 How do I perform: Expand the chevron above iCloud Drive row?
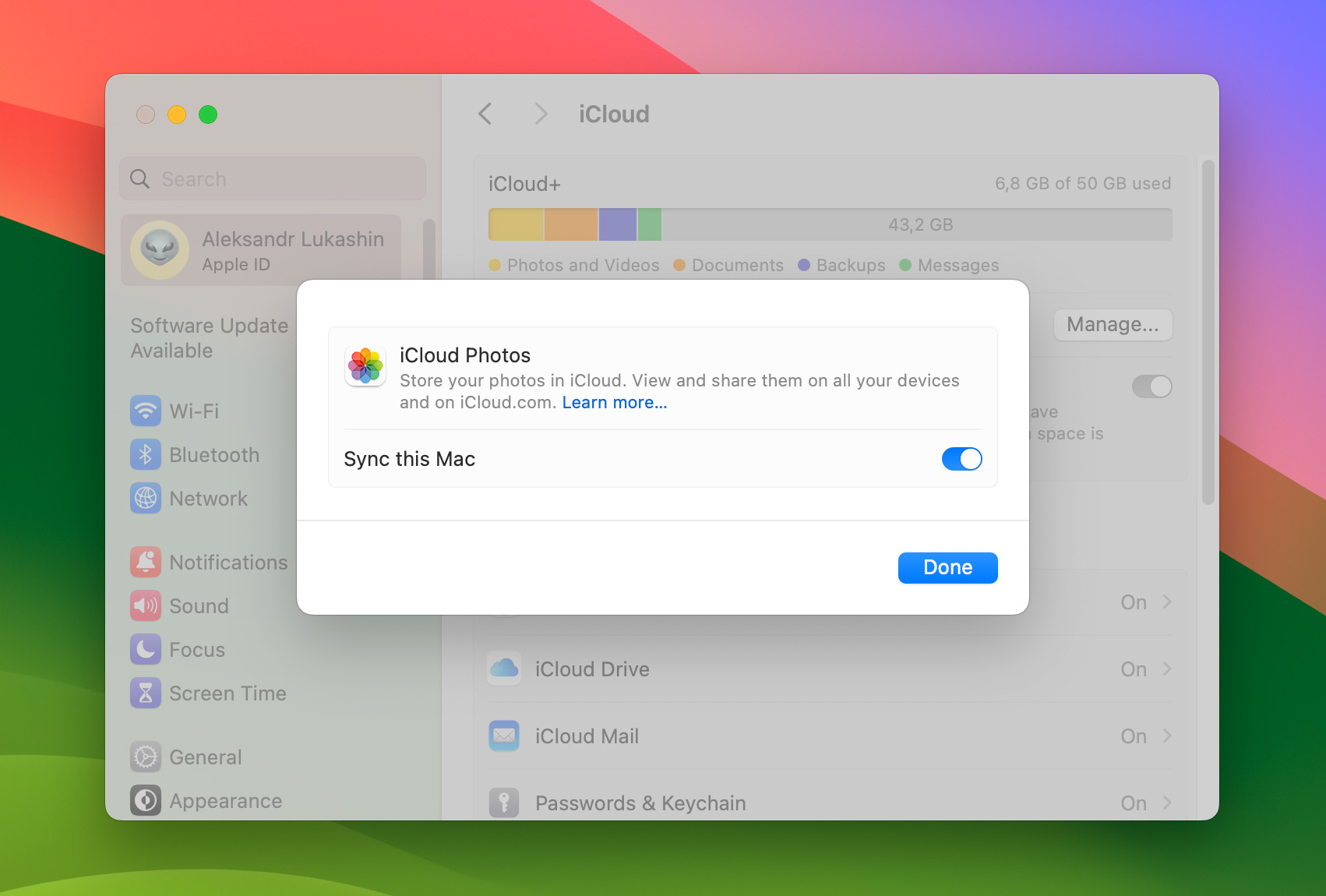[1167, 602]
